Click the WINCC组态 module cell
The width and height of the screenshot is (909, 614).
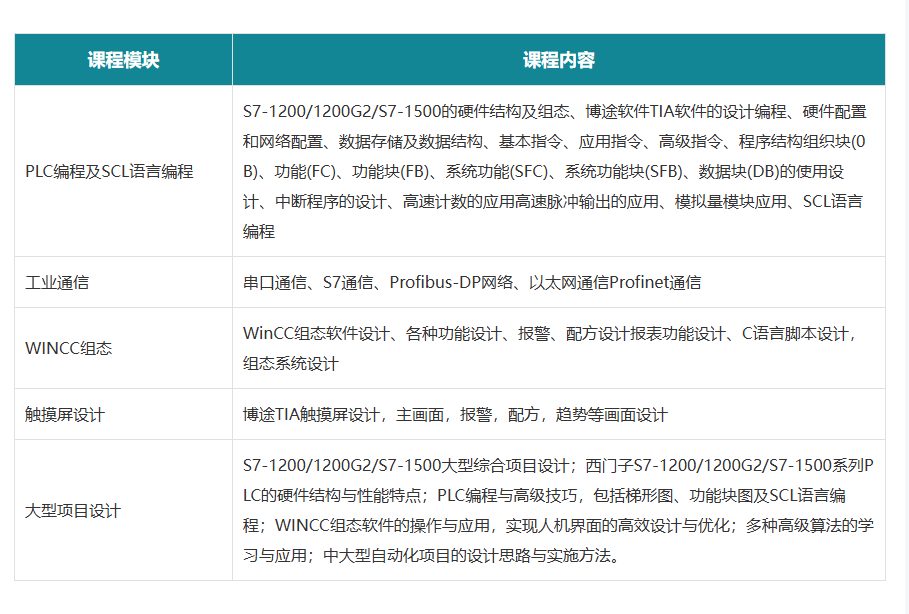click(x=123, y=348)
